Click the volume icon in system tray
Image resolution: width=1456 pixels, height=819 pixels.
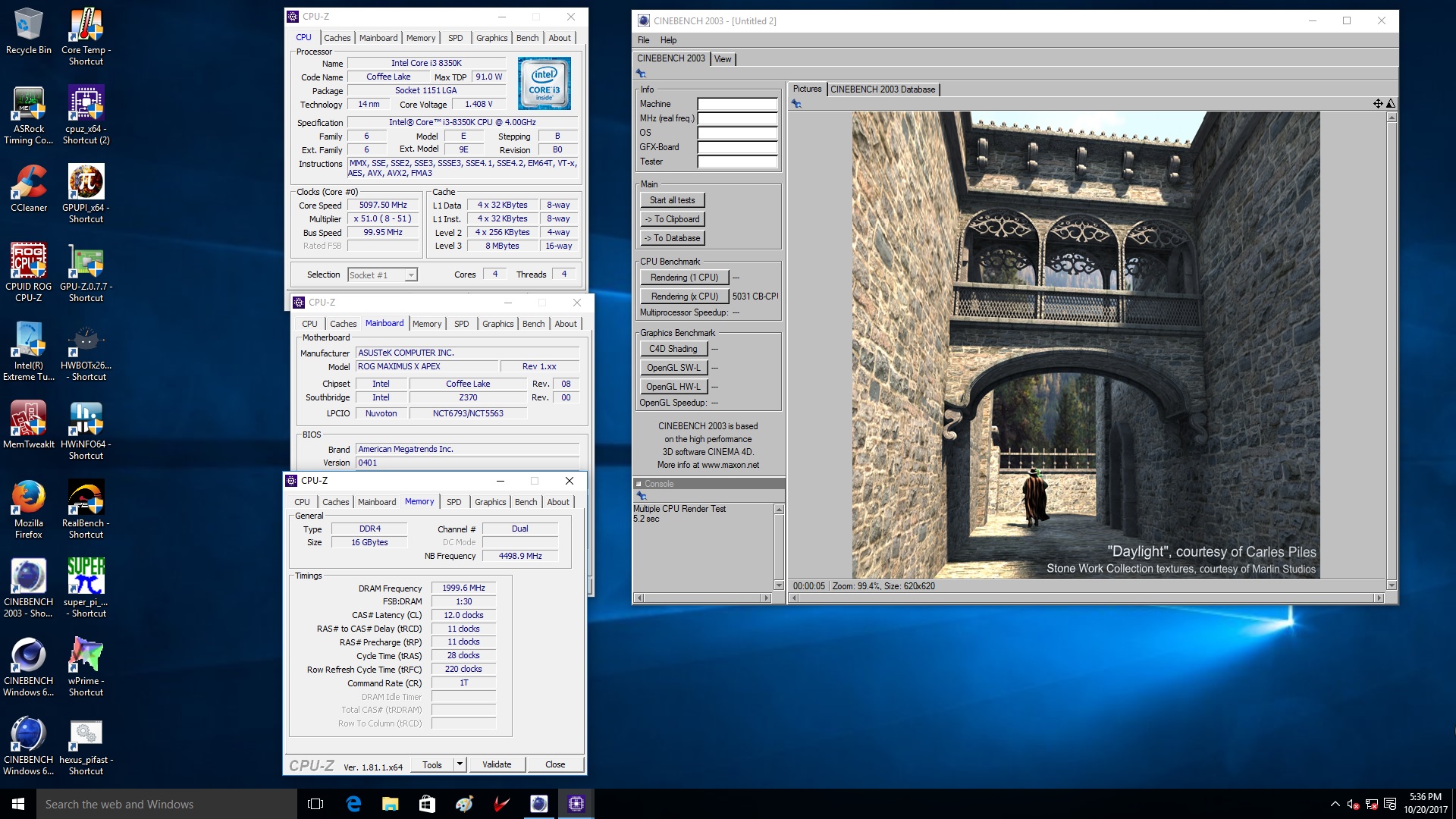click(1353, 804)
